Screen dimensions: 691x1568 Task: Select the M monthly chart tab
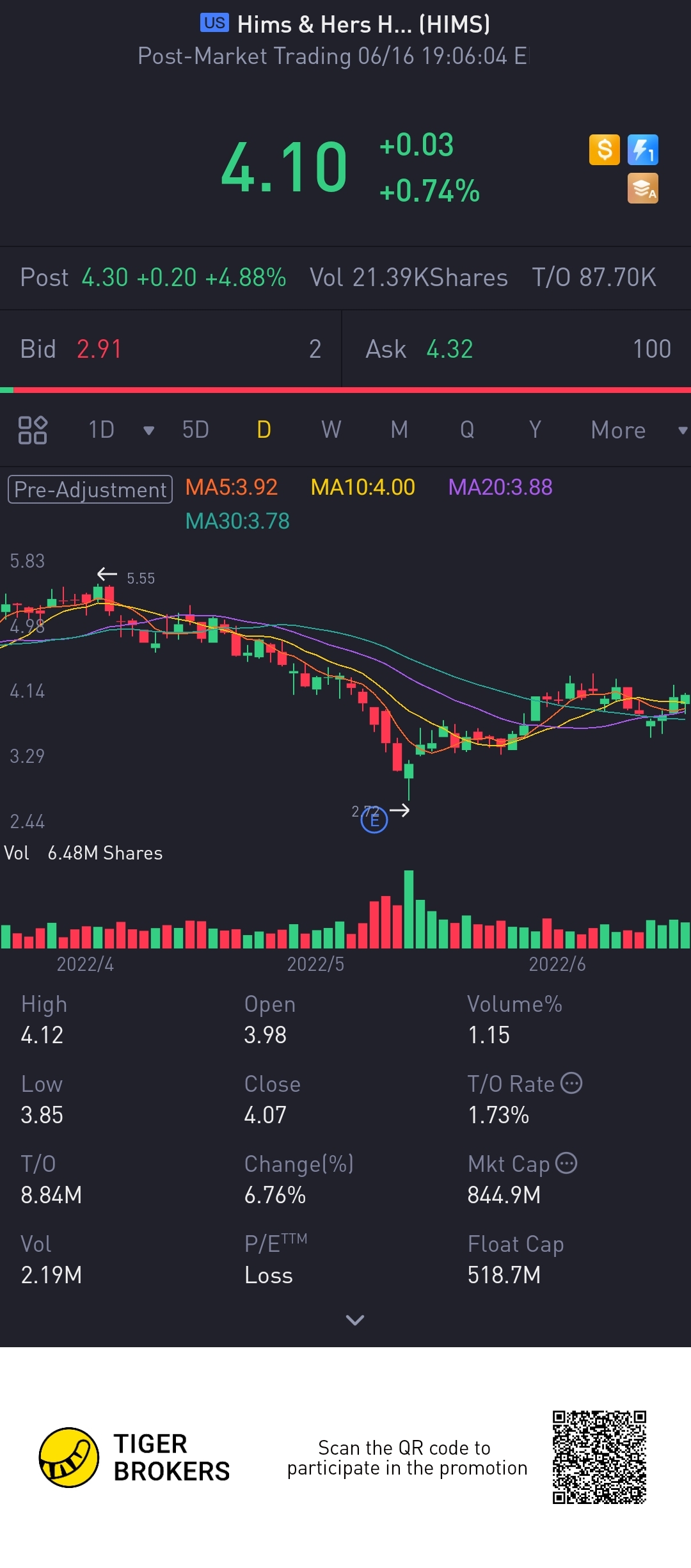click(x=399, y=430)
